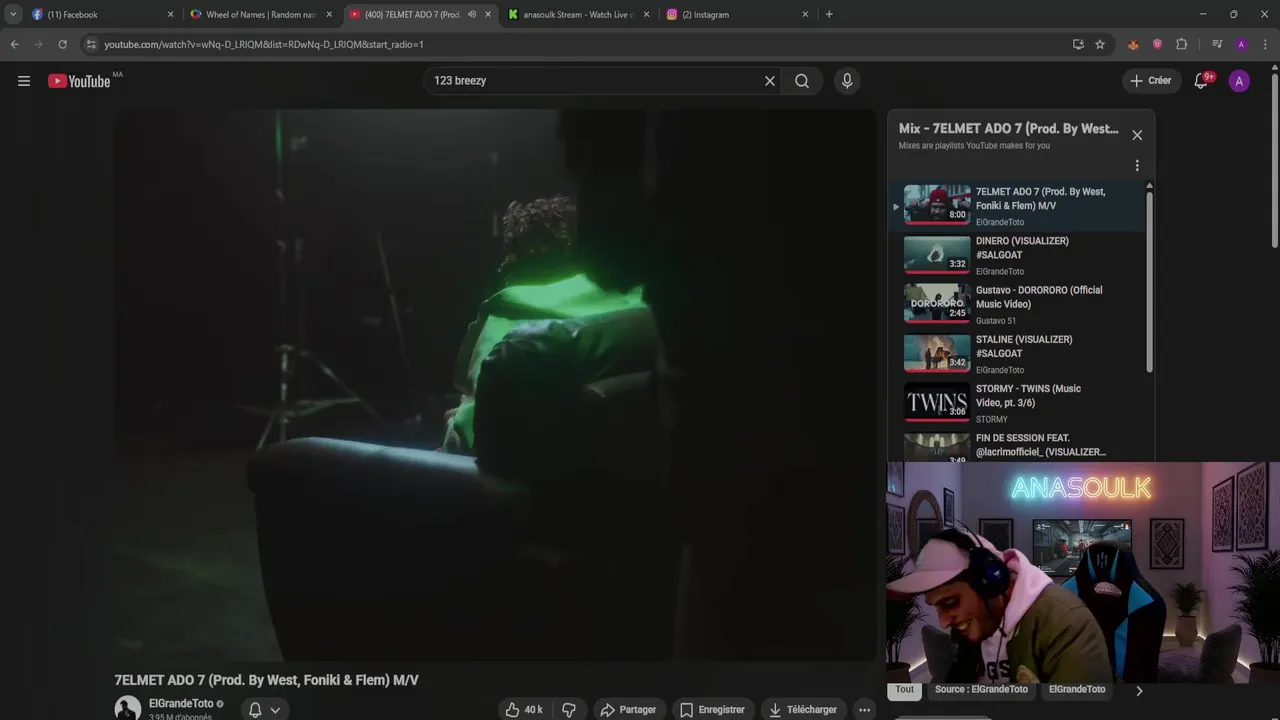Click the video player area
The height and width of the screenshot is (720, 1280).
pos(495,385)
